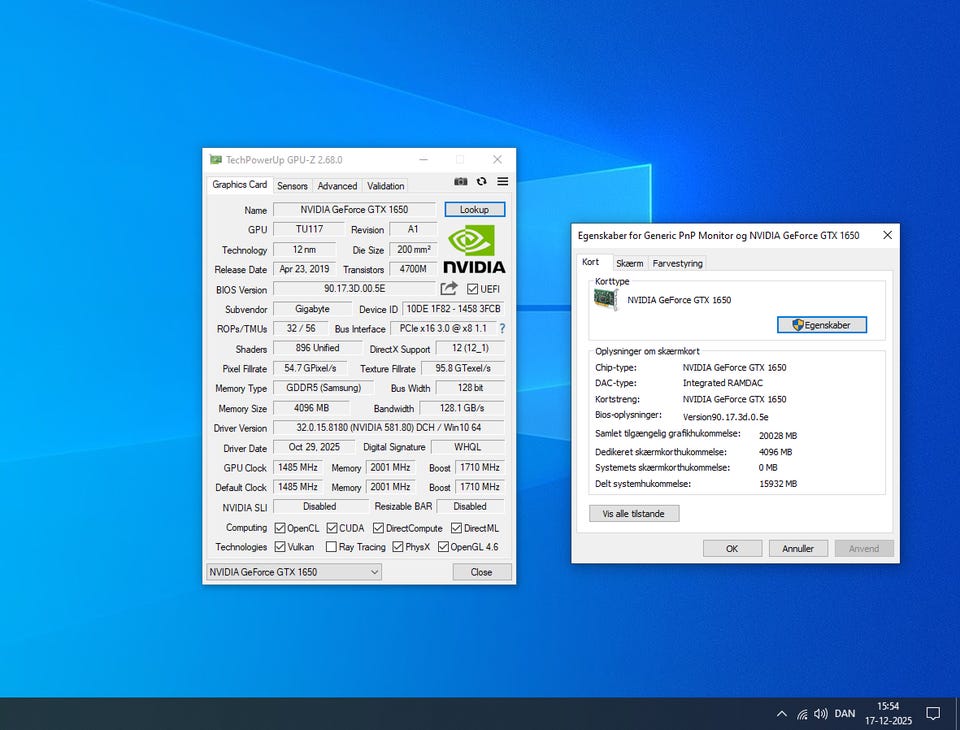
Task: Open the DAN input language selector
Action: [845, 714]
